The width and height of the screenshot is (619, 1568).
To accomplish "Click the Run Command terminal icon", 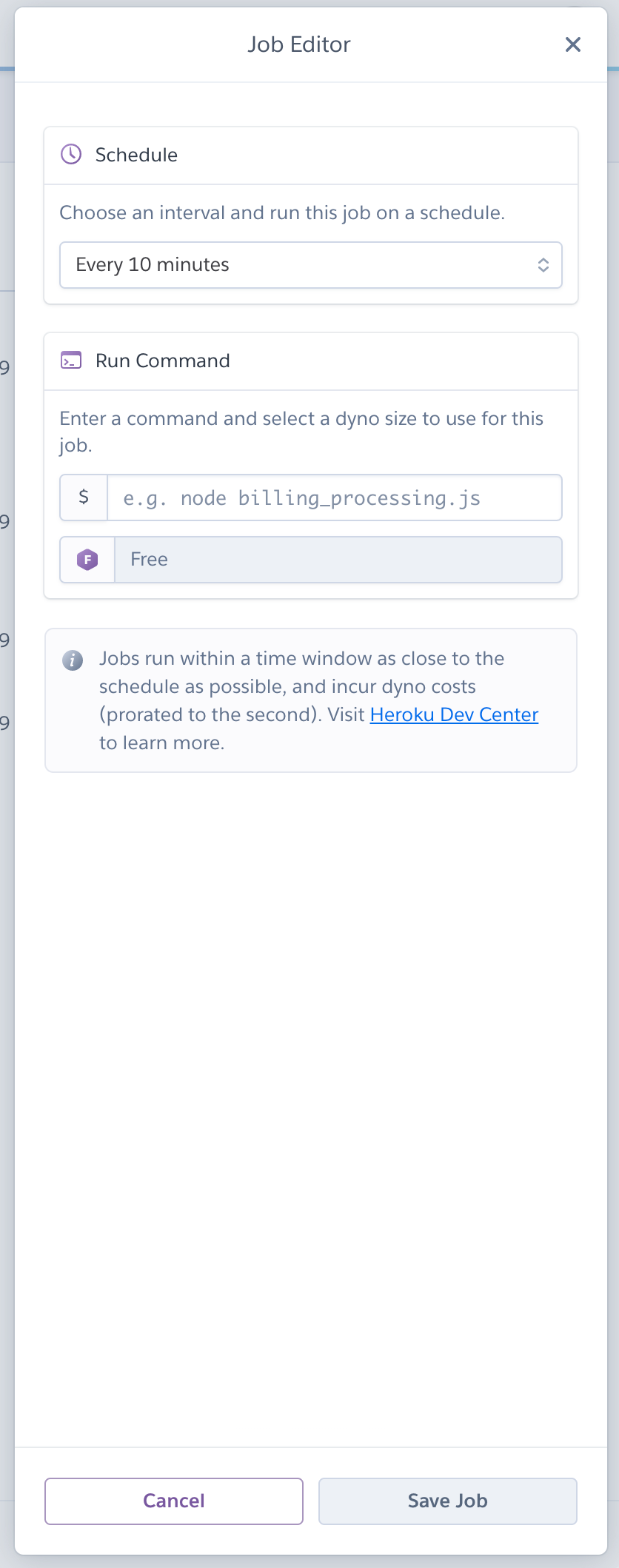I will click(71, 361).
